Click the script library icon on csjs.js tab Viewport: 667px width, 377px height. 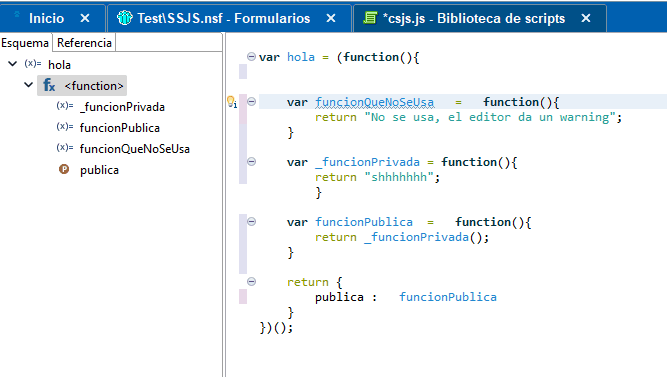point(370,18)
